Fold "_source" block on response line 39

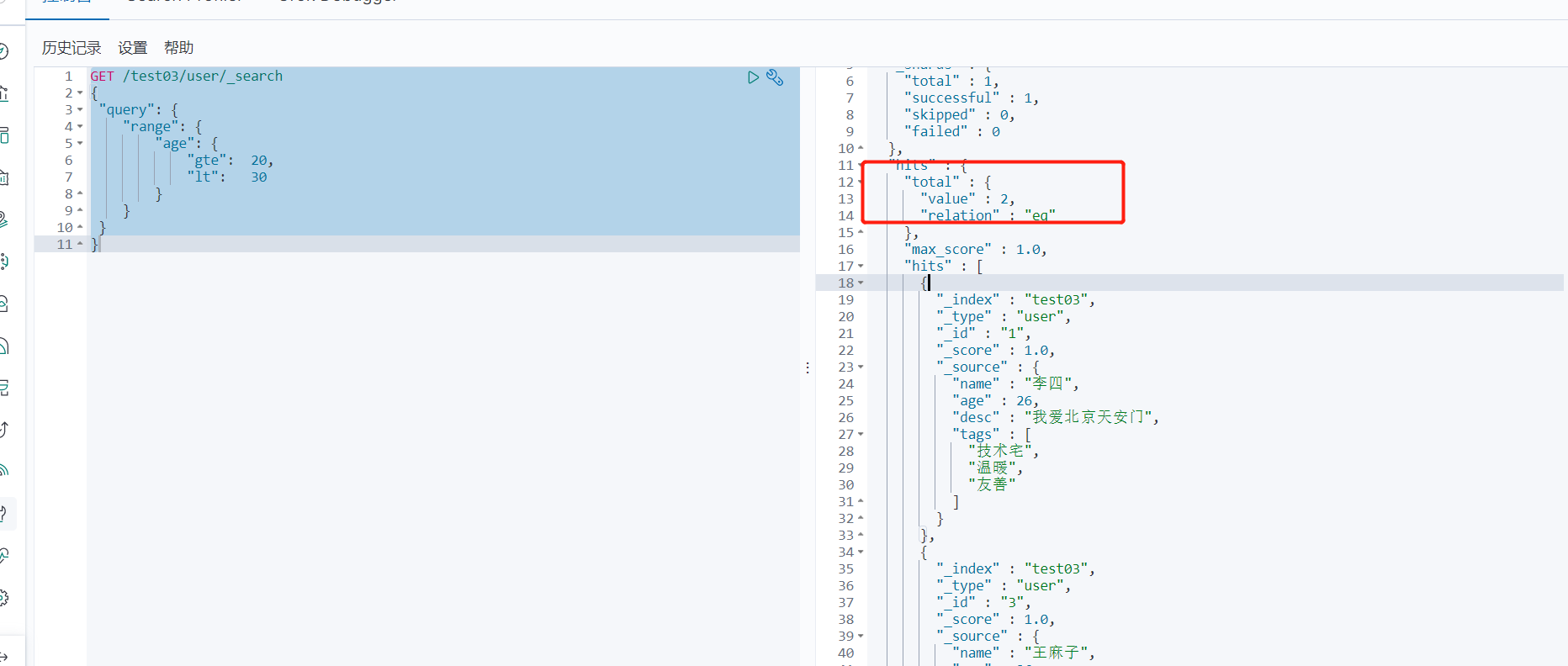point(861,637)
